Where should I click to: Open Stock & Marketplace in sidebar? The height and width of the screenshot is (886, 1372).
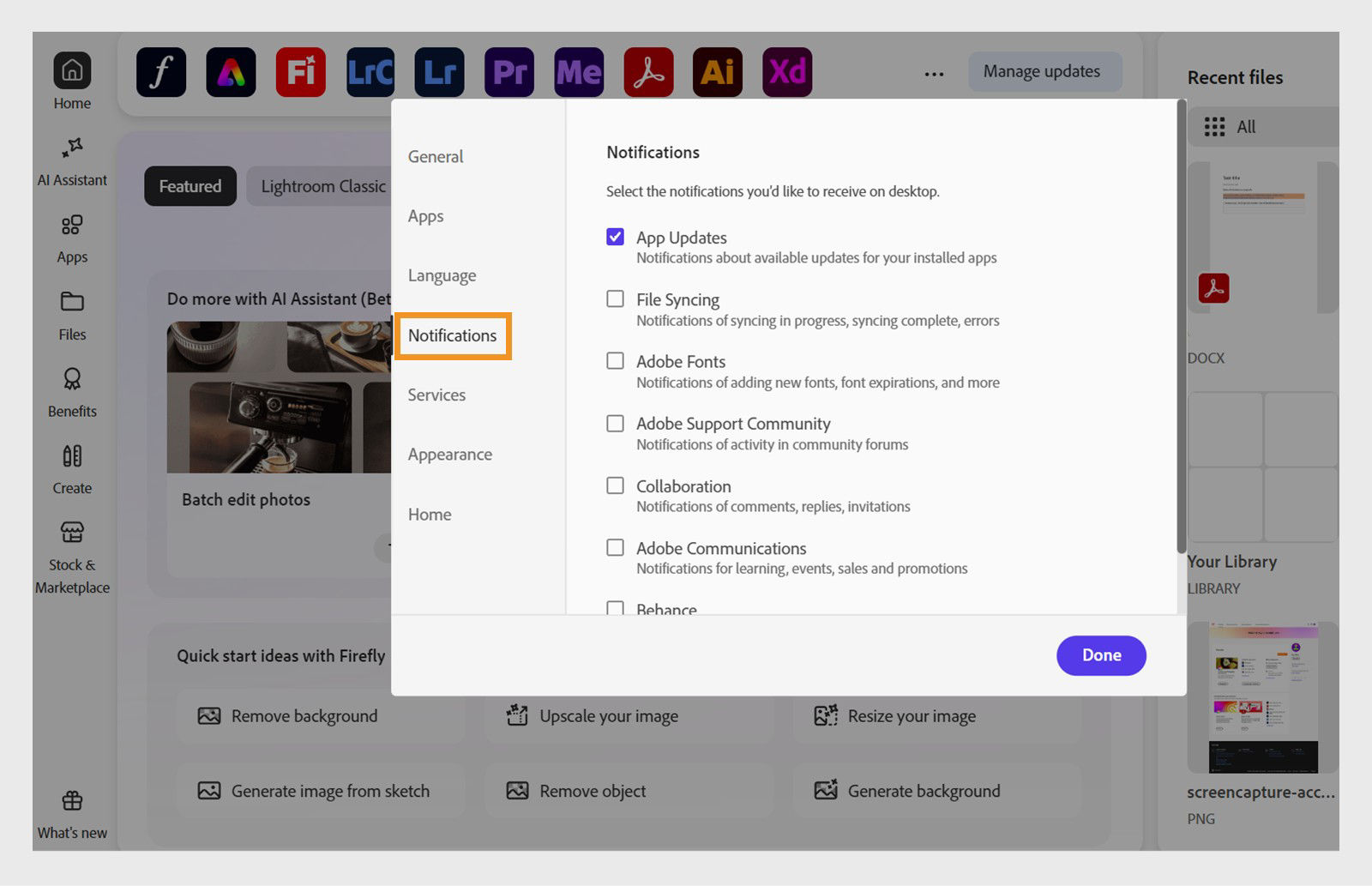(x=72, y=558)
